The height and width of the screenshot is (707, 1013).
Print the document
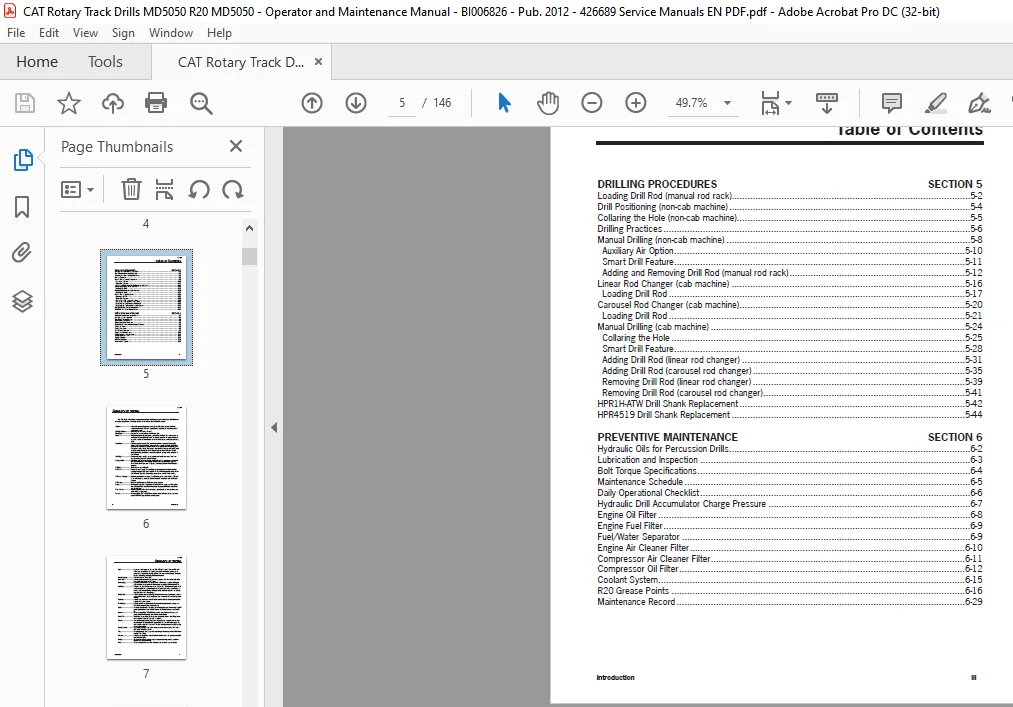[x=156, y=103]
